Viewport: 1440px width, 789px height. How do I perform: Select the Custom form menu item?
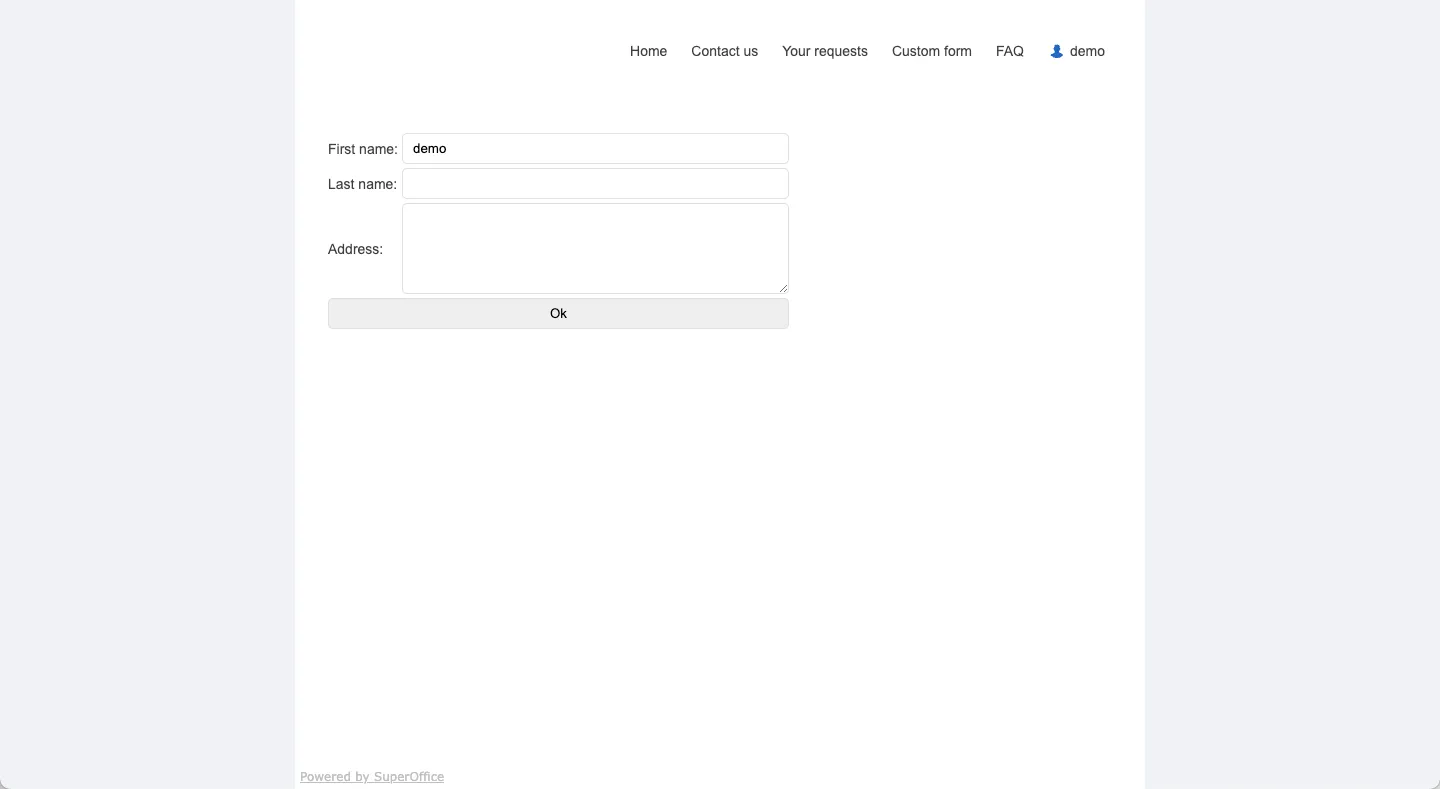pyautogui.click(x=931, y=51)
